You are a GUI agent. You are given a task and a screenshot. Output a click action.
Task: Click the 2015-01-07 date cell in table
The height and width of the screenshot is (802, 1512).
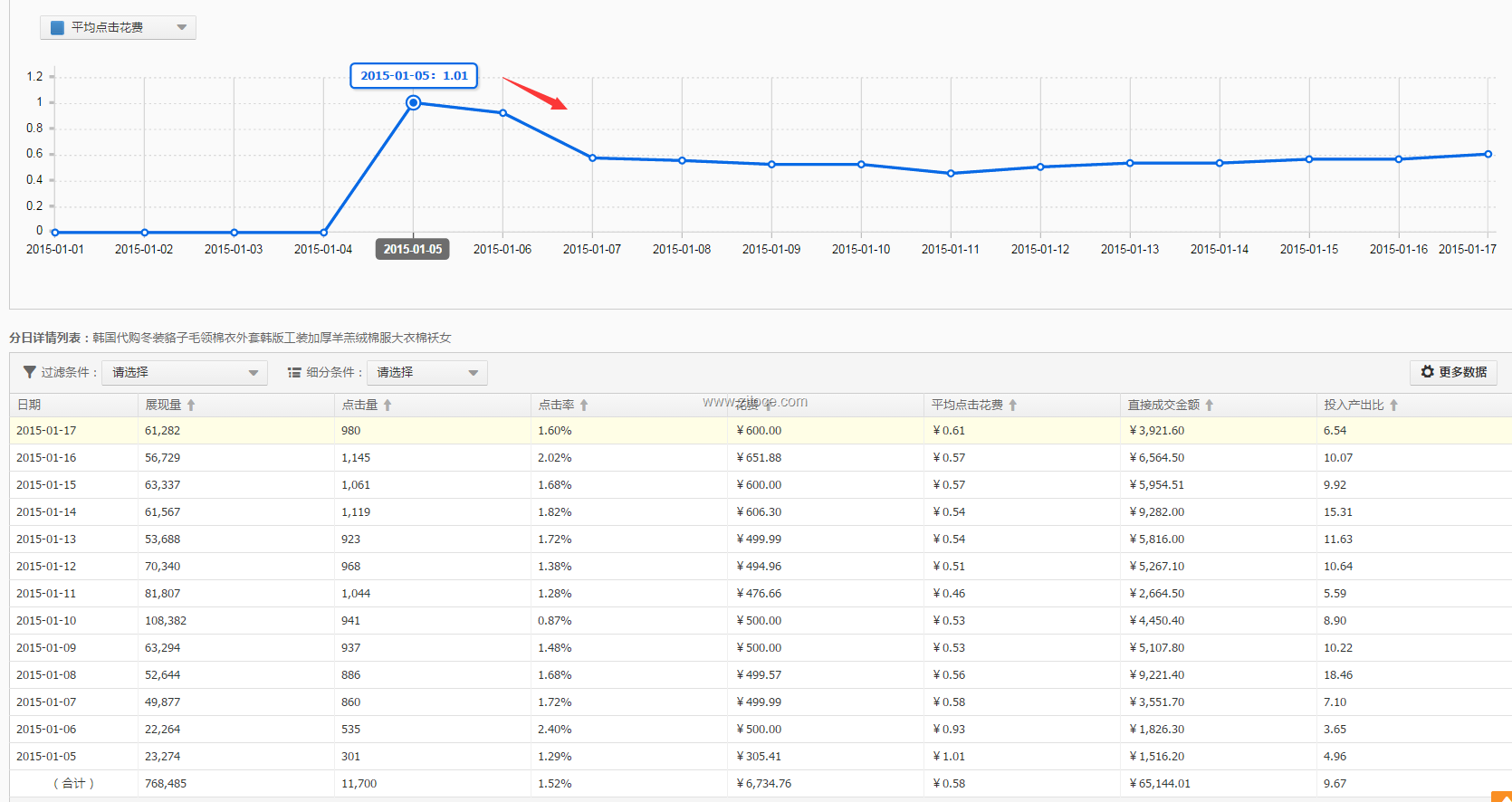(46, 702)
